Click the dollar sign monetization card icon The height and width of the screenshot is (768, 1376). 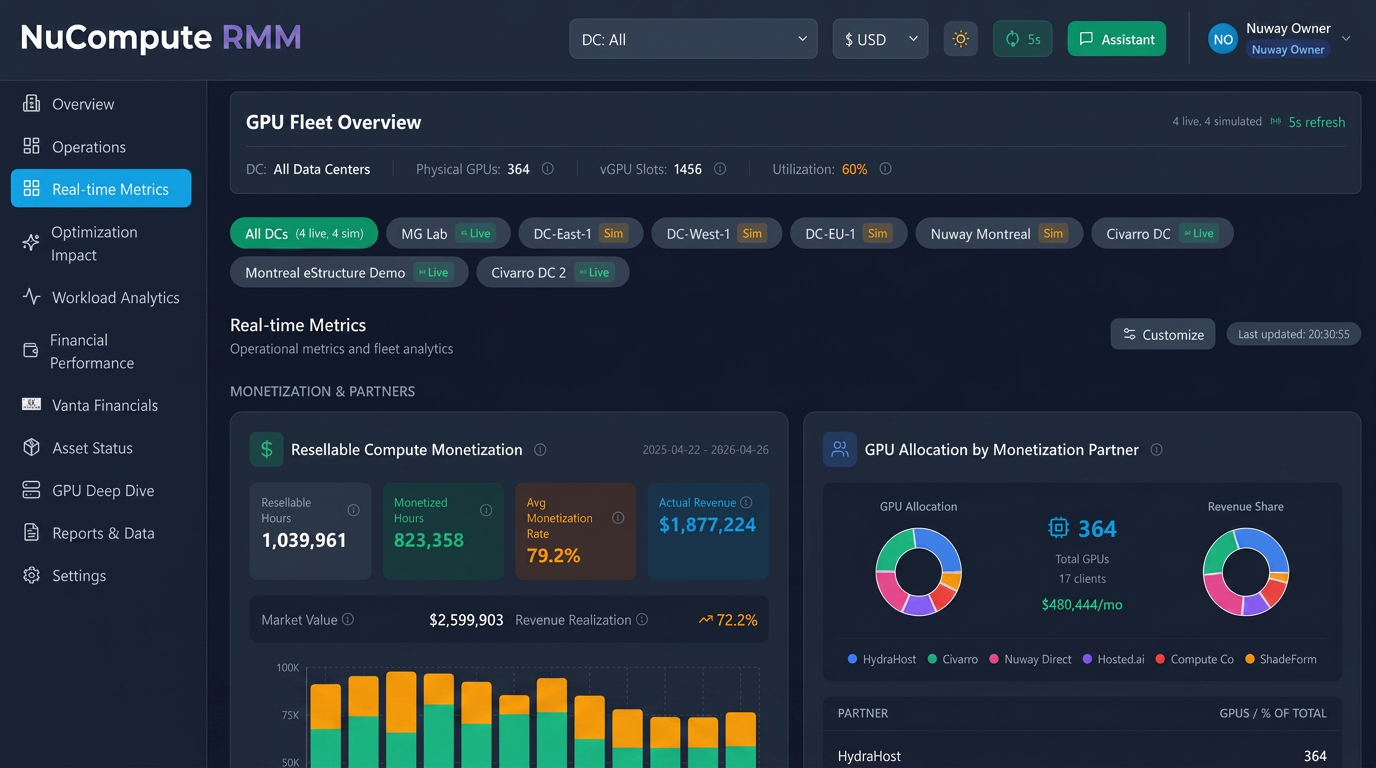[x=267, y=450]
